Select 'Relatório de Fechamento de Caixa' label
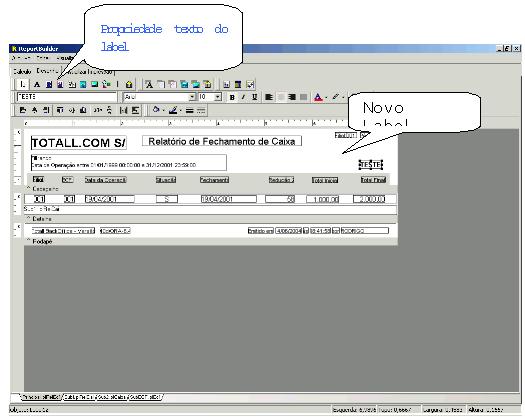525x419 pixels. point(222,141)
